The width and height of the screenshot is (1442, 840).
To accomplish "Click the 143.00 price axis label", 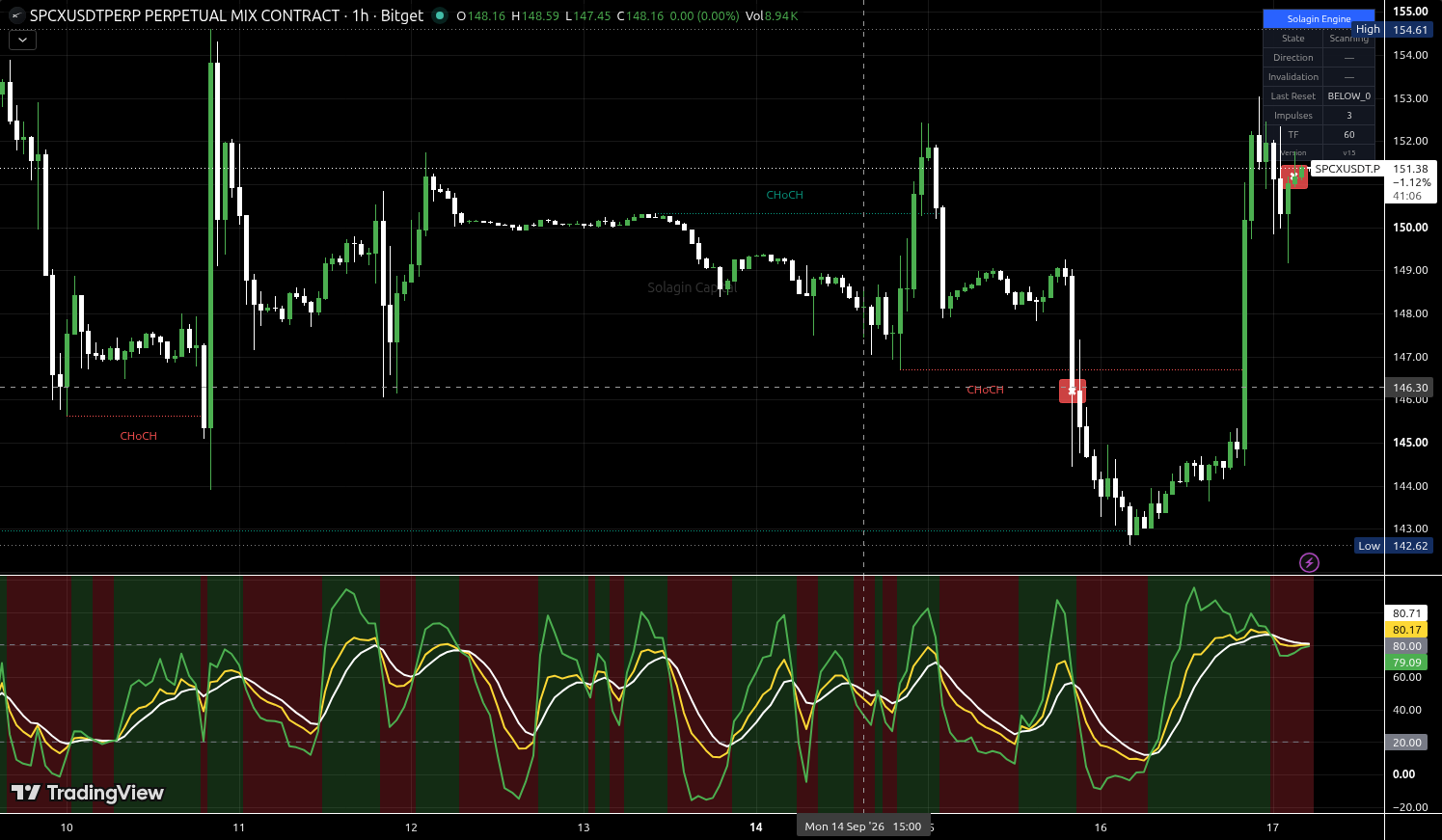I will [1410, 528].
